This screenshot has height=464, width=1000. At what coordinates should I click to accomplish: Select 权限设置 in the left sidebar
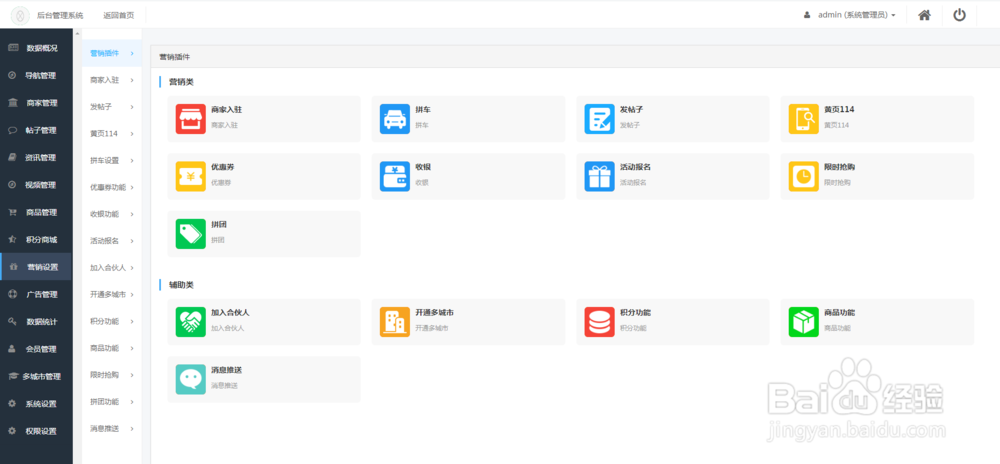[x=36, y=431]
